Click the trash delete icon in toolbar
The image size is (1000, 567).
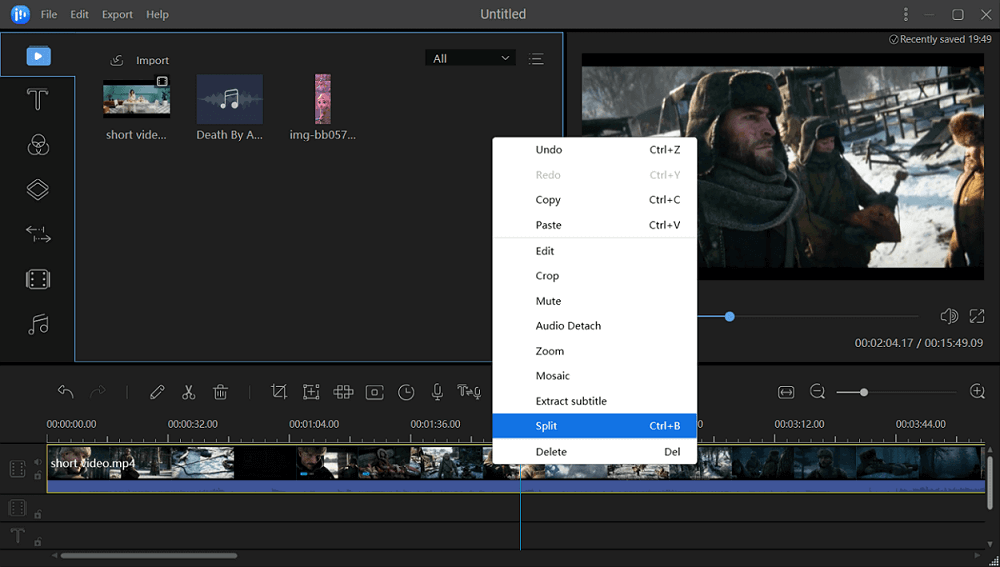221,392
